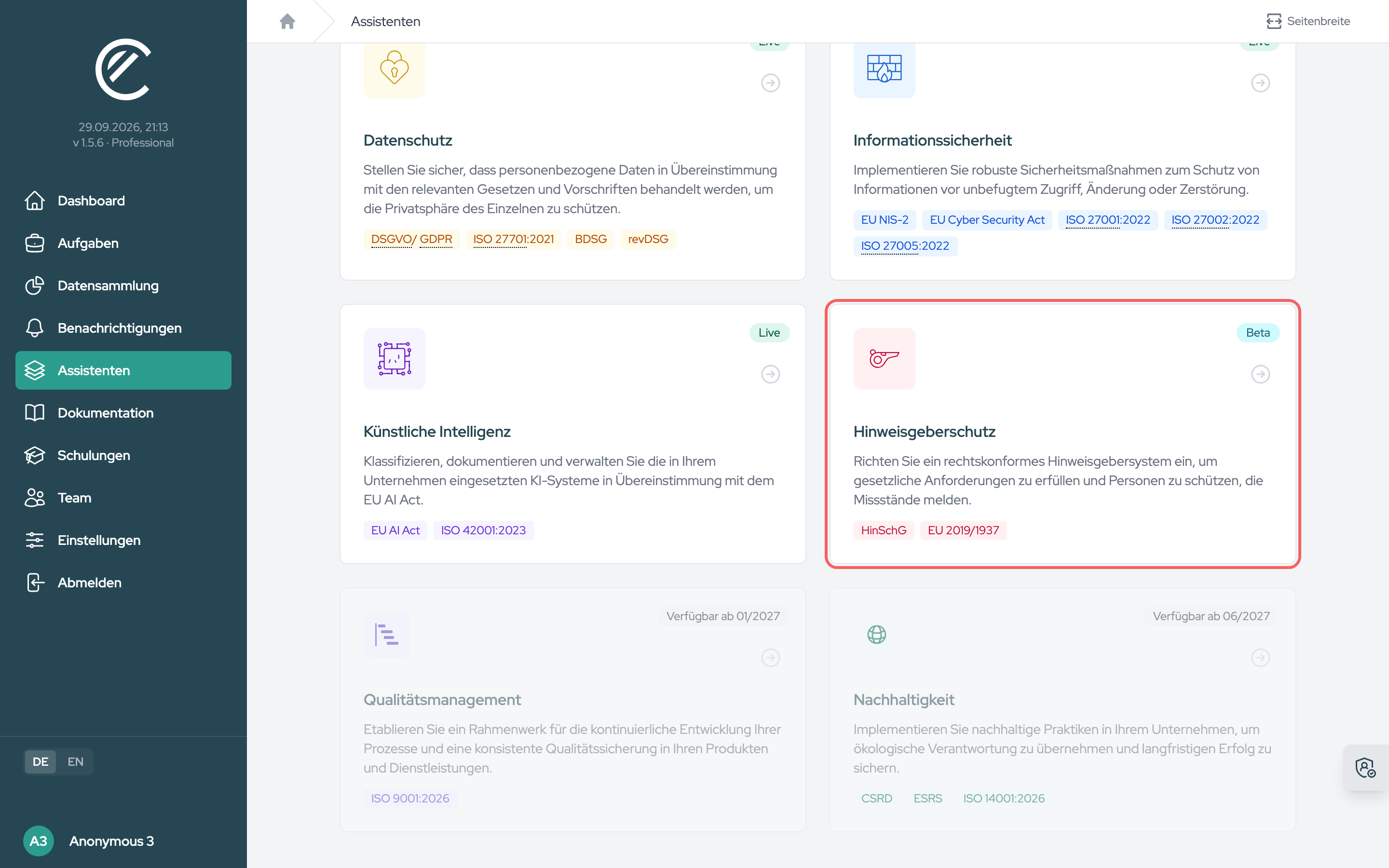
Task: Click the DSGVO/ GDPR tag
Action: (x=411, y=239)
